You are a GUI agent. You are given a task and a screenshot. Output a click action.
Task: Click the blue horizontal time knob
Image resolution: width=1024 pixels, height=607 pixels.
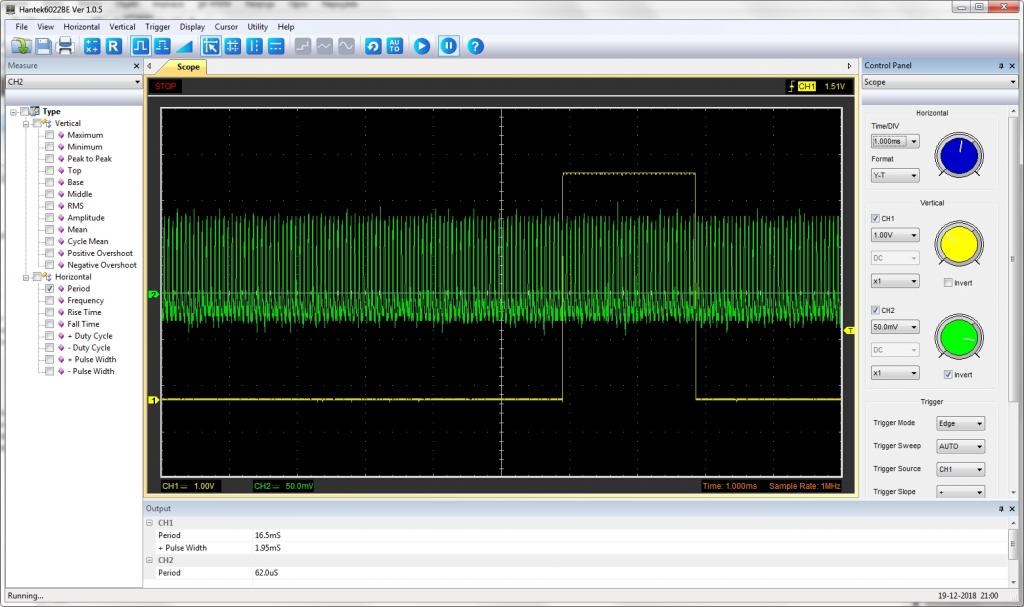[959, 155]
